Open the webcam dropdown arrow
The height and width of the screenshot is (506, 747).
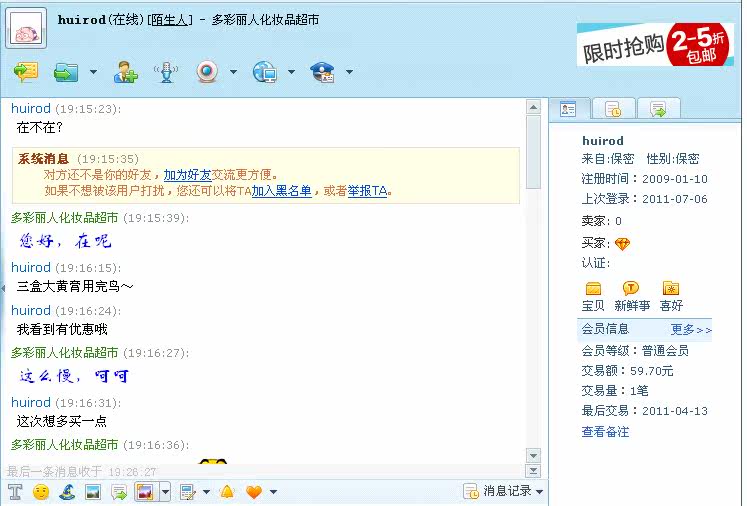pyautogui.click(x=233, y=72)
